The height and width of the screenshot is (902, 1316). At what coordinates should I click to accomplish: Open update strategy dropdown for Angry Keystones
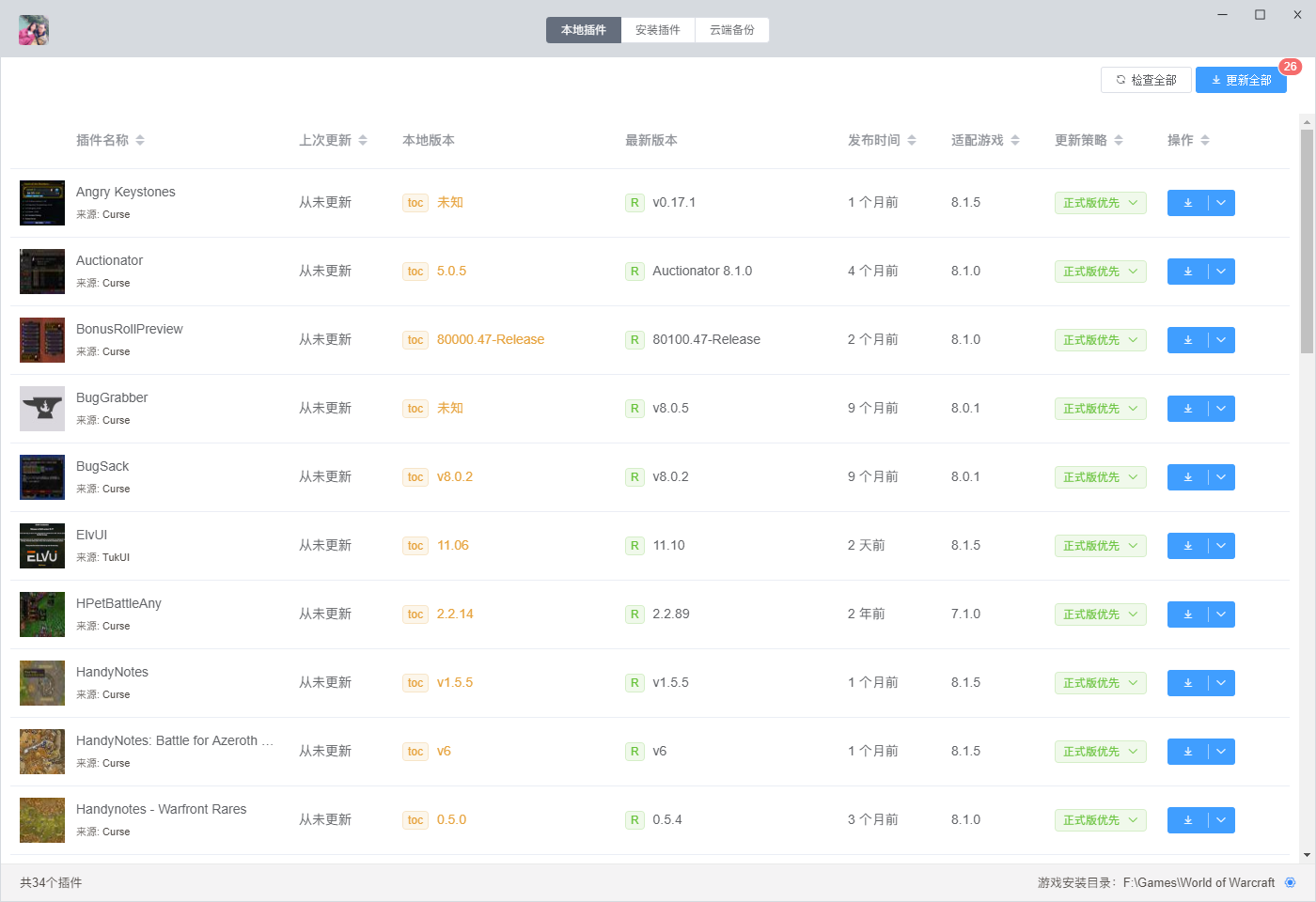(x=1100, y=203)
